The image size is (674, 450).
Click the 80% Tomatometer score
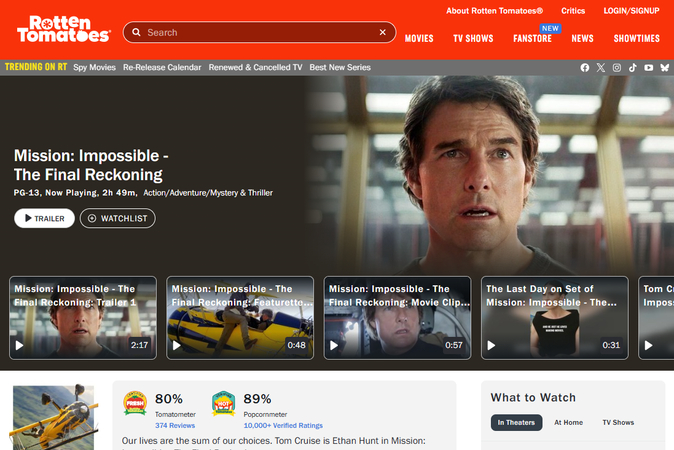point(169,399)
